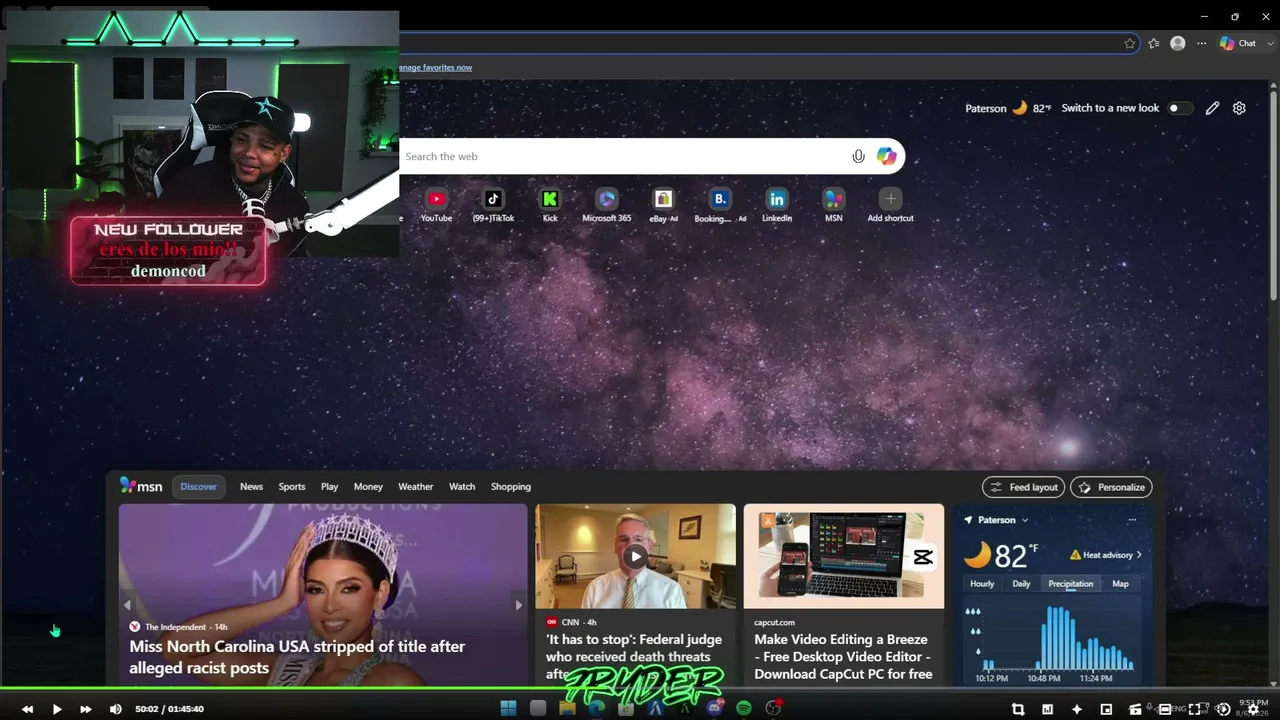Open the Copilot Chat button
This screenshot has width=1280, height=720.
(1237, 43)
